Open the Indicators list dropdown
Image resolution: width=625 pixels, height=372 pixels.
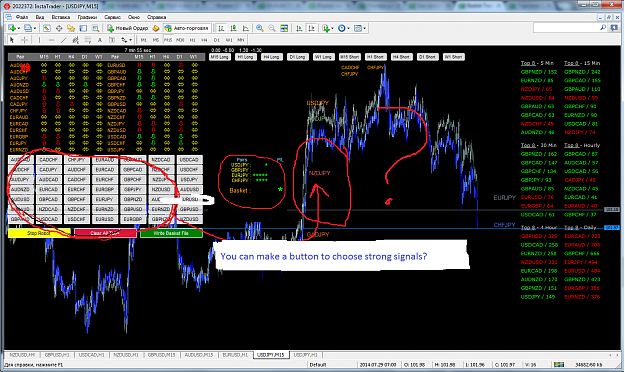tap(328, 28)
